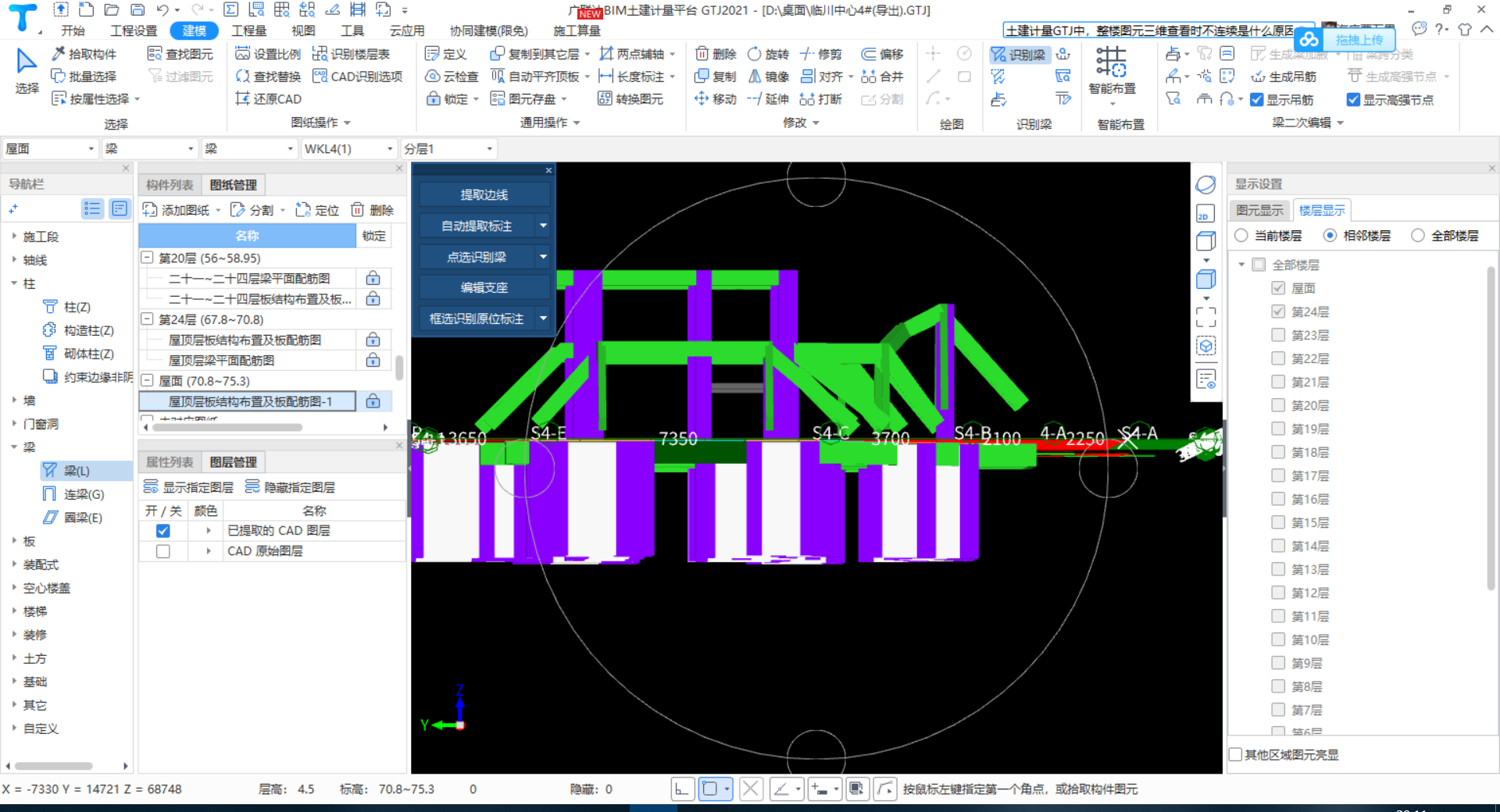This screenshot has width=1500, height=812.
Task: Click the 合并 merge tool
Action: click(882, 77)
